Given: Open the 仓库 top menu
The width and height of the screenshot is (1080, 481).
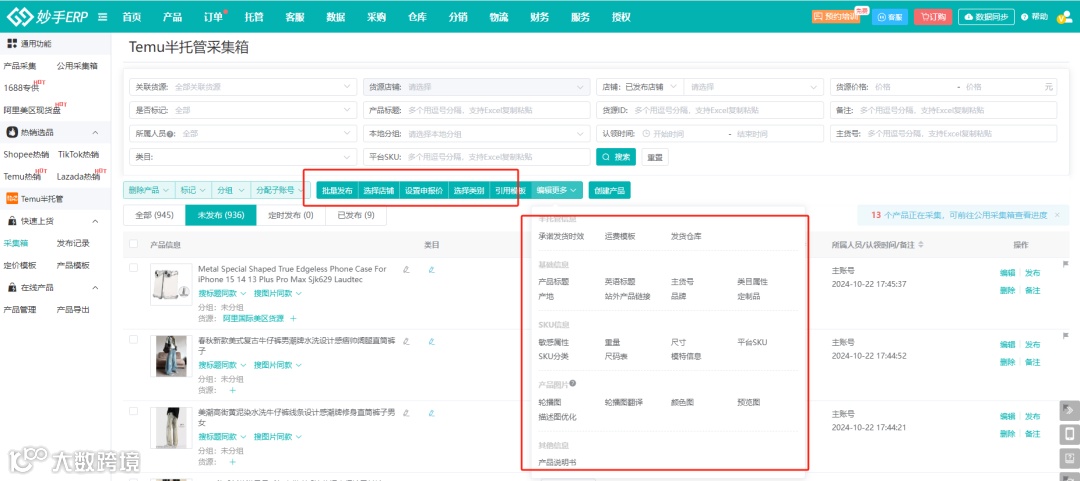Looking at the screenshot, I should click(x=417, y=17).
